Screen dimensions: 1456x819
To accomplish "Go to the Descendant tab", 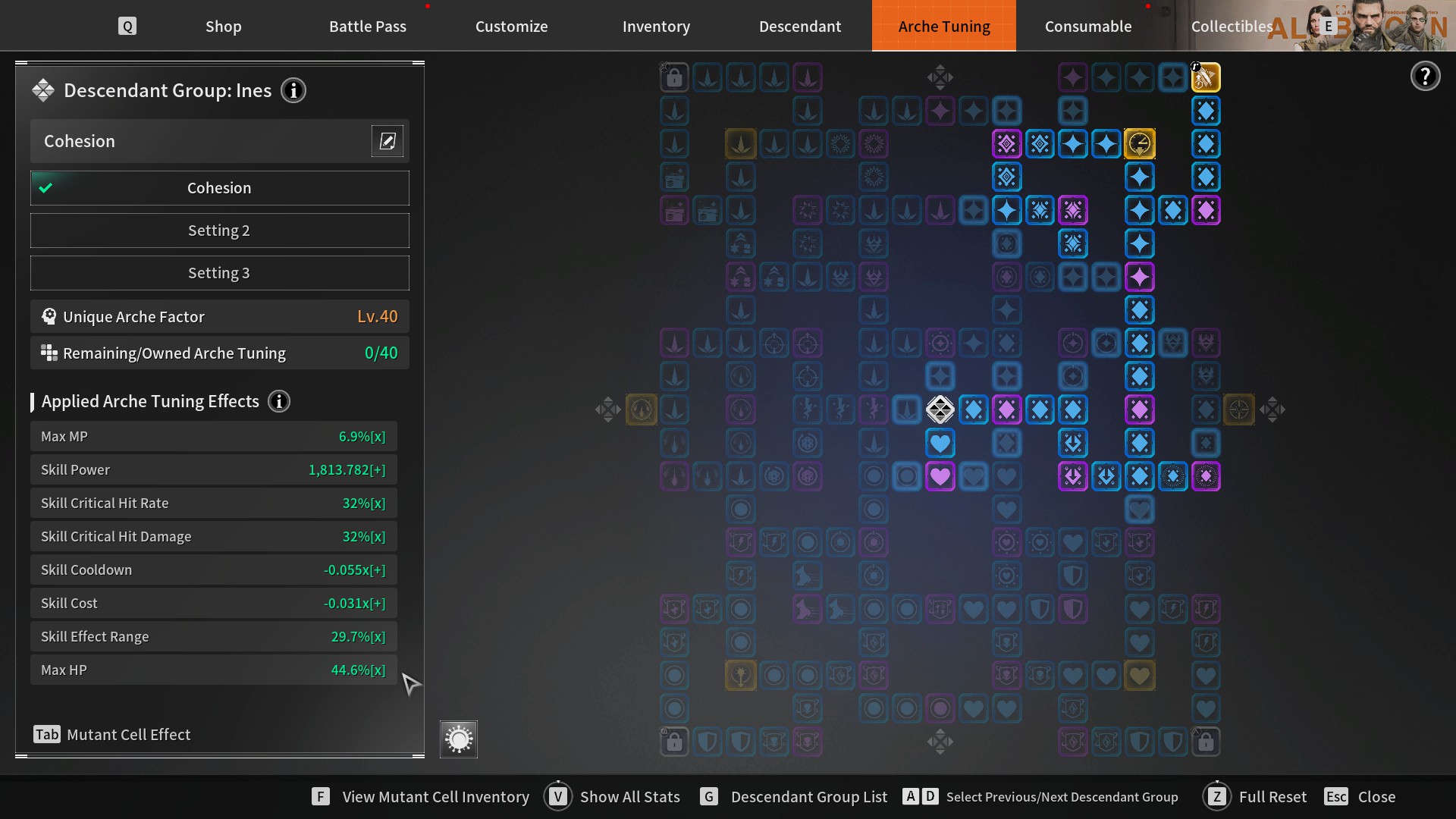I will (x=800, y=27).
